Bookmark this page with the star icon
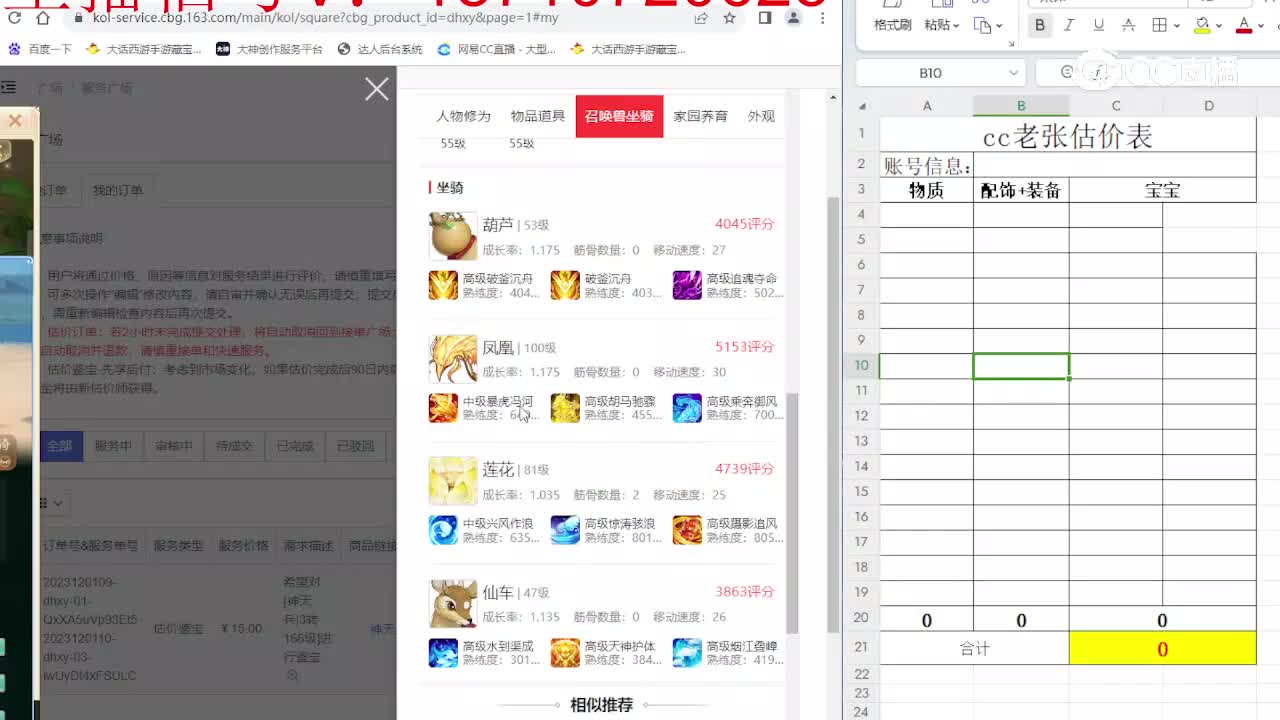This screenshot has height=720, width=1280. (x=730, y=18)
